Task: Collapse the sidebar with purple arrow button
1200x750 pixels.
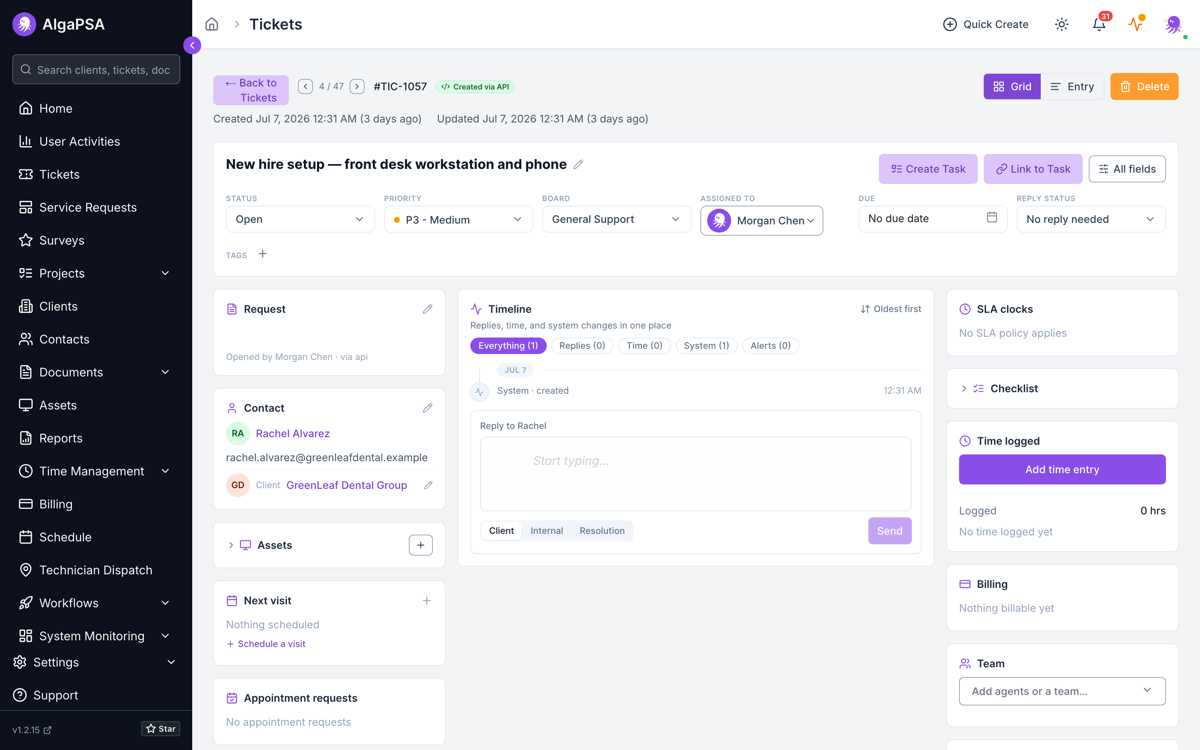Action: 192,45
